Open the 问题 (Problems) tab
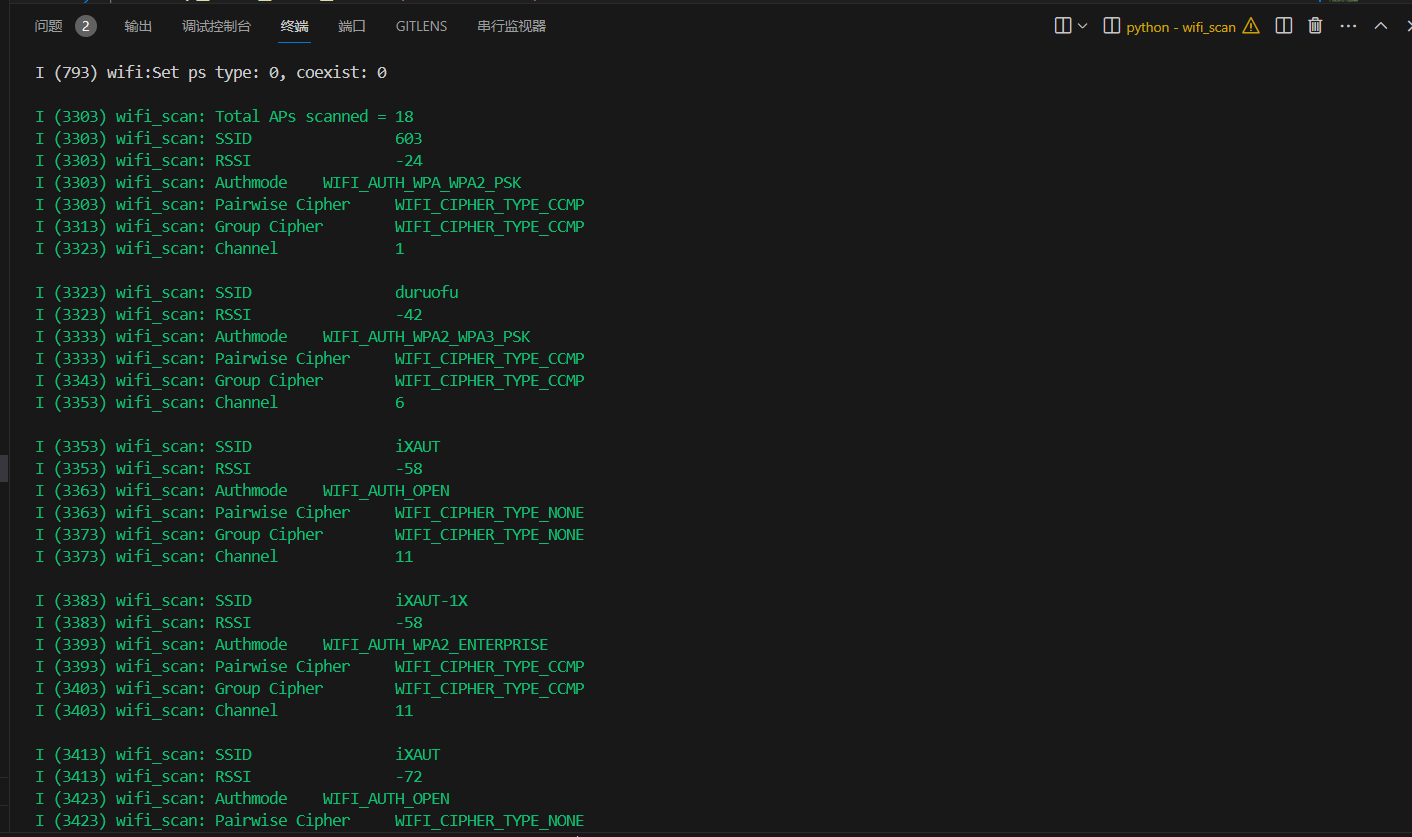This screenshot has width=1412, height=837. (48, 26)
